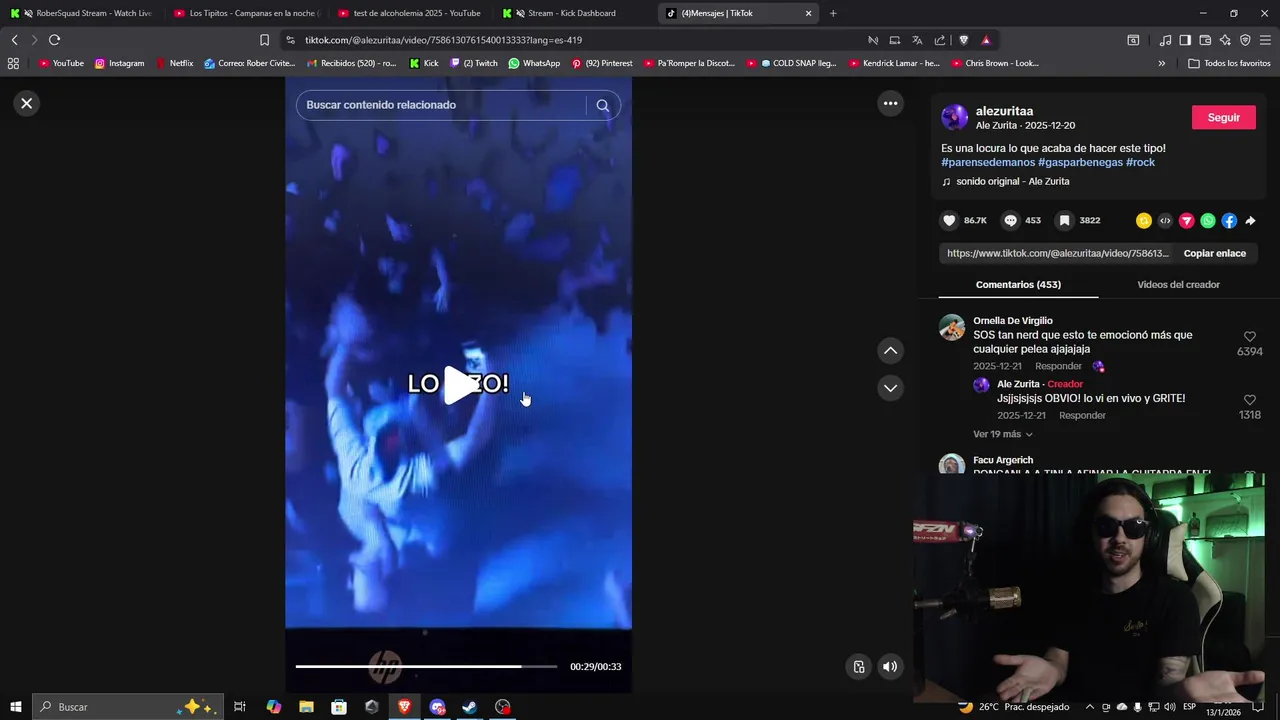Image resolution: width=1280 pixels, height=720 pixels.
Task: Repost the video with yellow repost icon
Action: (1143, 220)
